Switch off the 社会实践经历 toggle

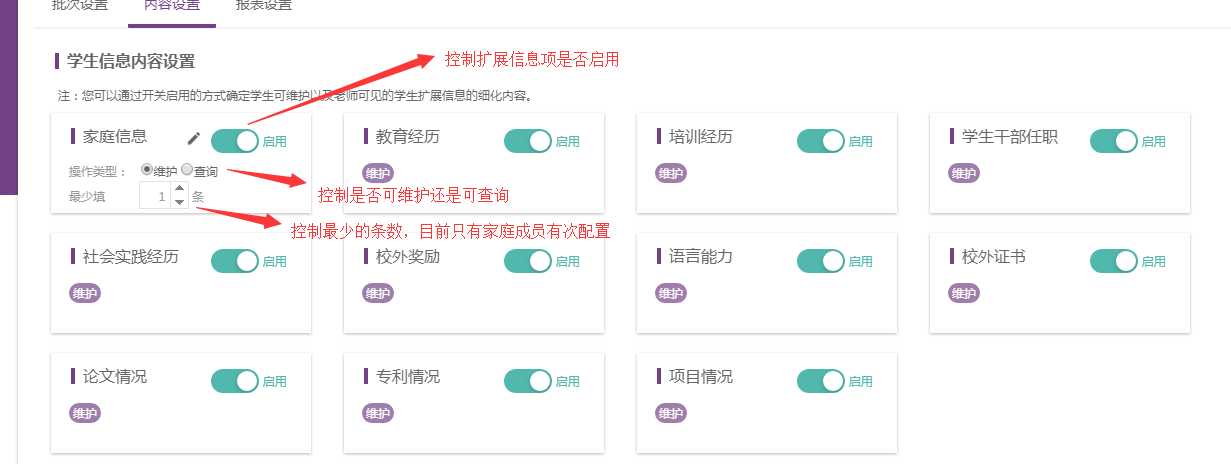[235, 261]
